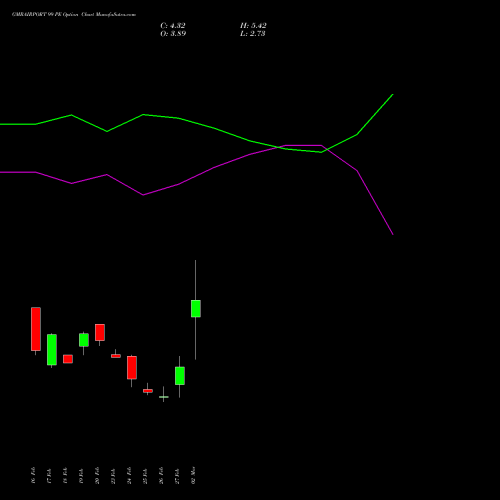Select the green candlestick for 17 Feb

(x=52, y=350)
